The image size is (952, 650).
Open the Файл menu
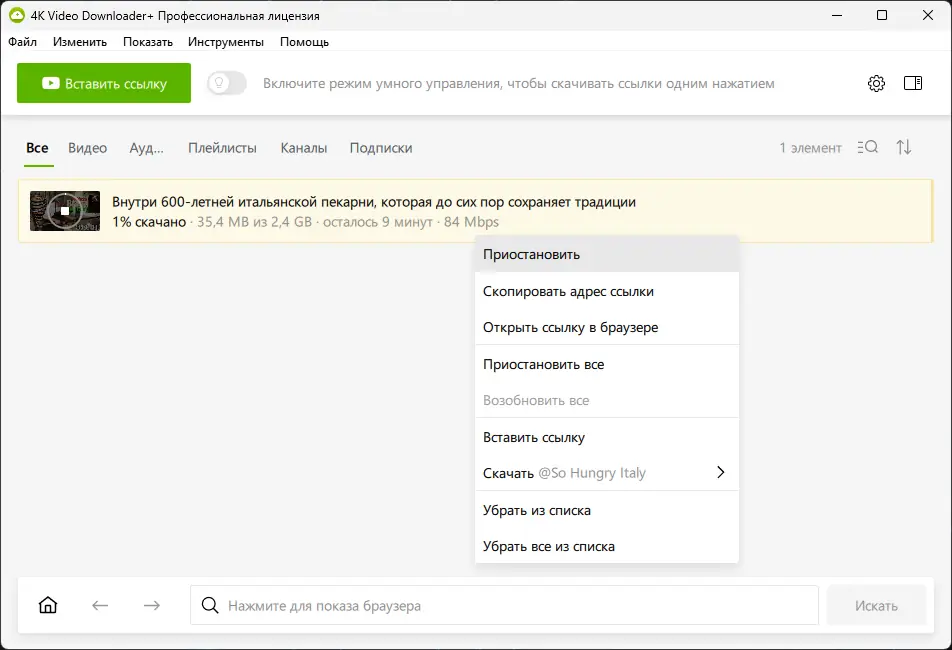coord(22,42)
